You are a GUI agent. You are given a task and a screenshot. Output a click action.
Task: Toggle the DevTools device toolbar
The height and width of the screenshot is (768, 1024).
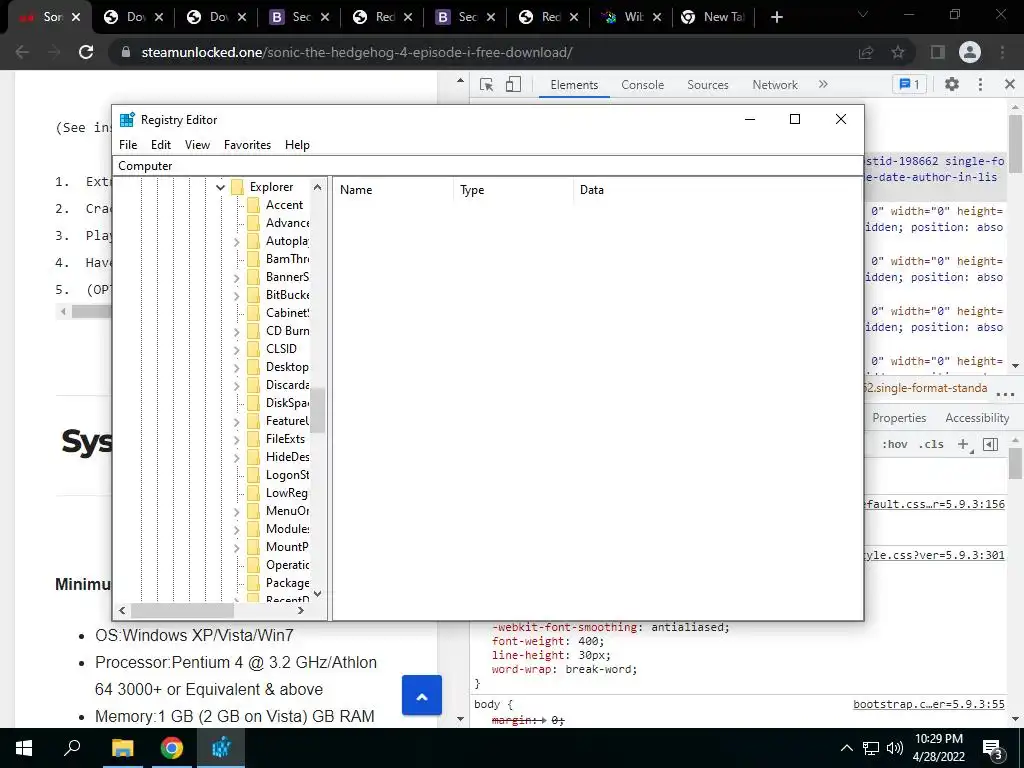point(513,84)
